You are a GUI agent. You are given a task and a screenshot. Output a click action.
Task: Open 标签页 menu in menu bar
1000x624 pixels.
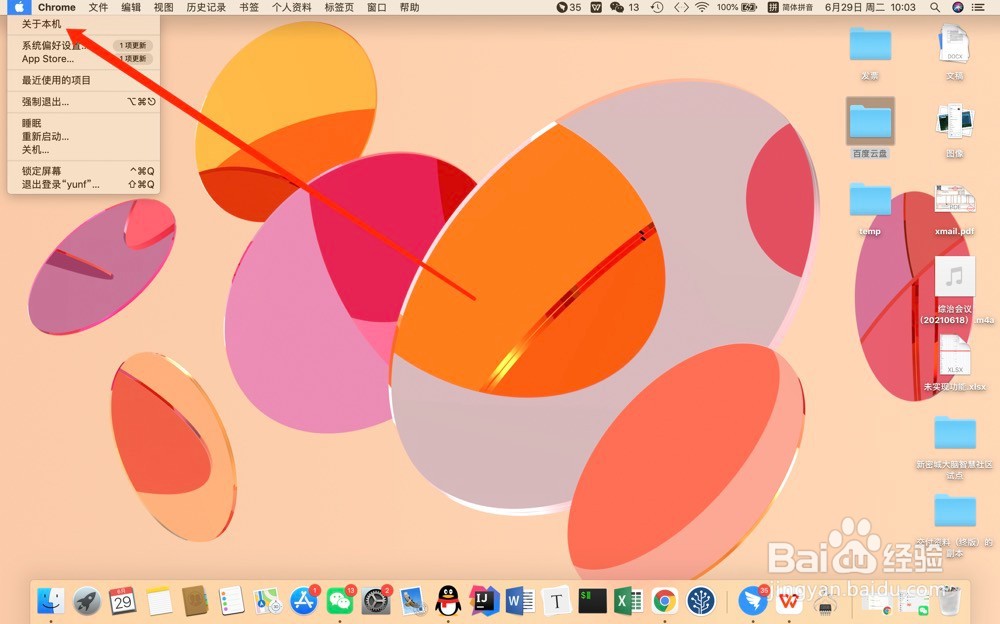tap(339, 7)
